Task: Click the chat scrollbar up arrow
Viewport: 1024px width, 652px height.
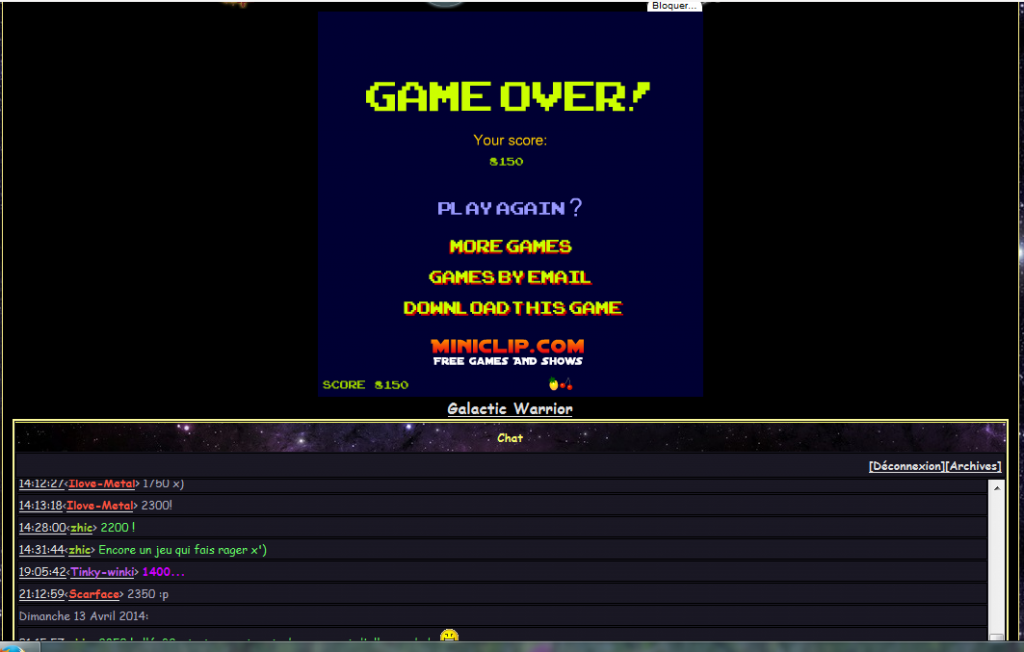Action: pos(997,488)
